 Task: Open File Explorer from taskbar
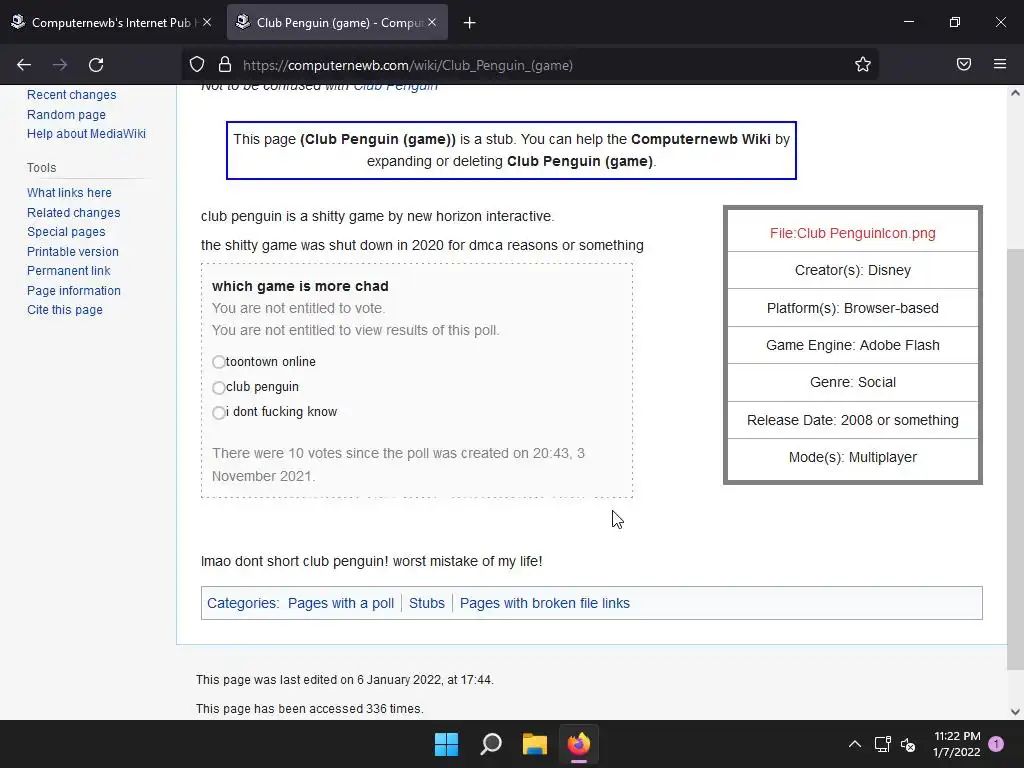(x=535, y=744)
